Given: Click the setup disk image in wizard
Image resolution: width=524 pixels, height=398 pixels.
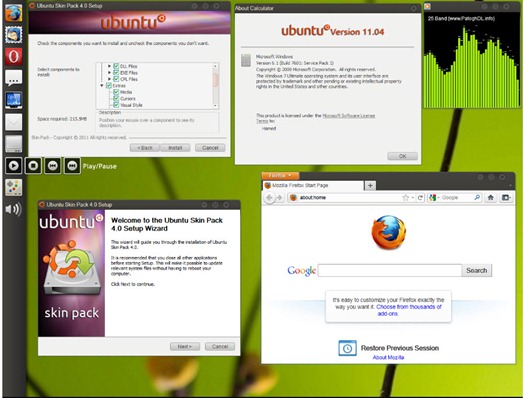Looking at the screenshot, I should pos(71,267).
